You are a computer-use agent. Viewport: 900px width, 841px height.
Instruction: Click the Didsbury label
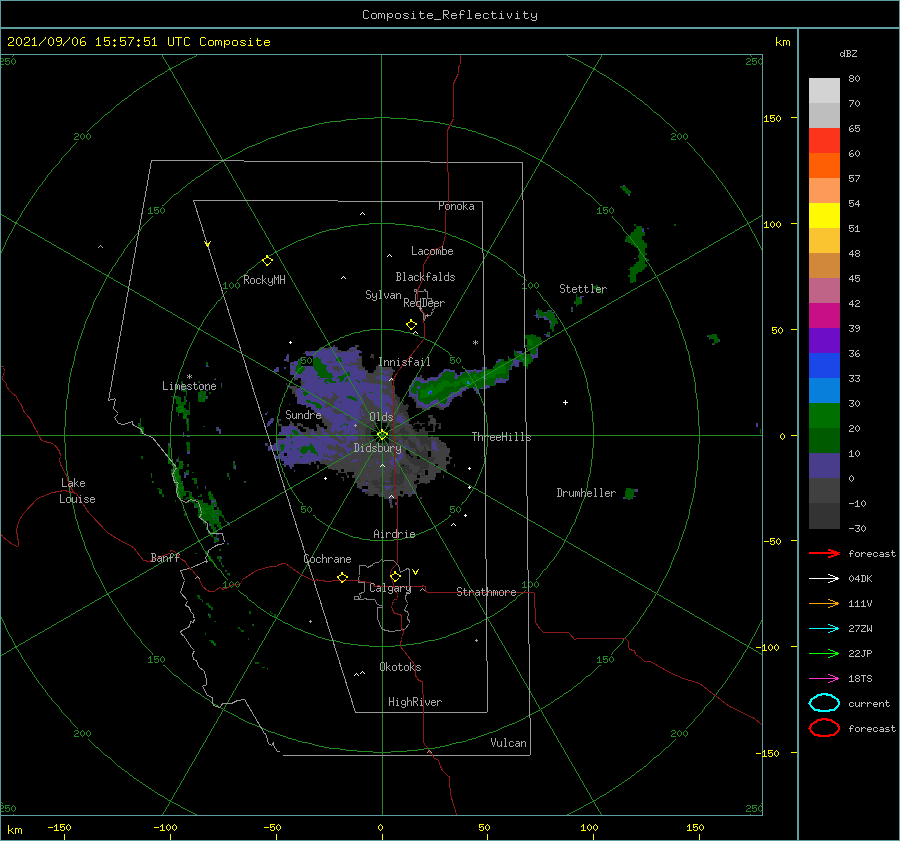(378, 448)
